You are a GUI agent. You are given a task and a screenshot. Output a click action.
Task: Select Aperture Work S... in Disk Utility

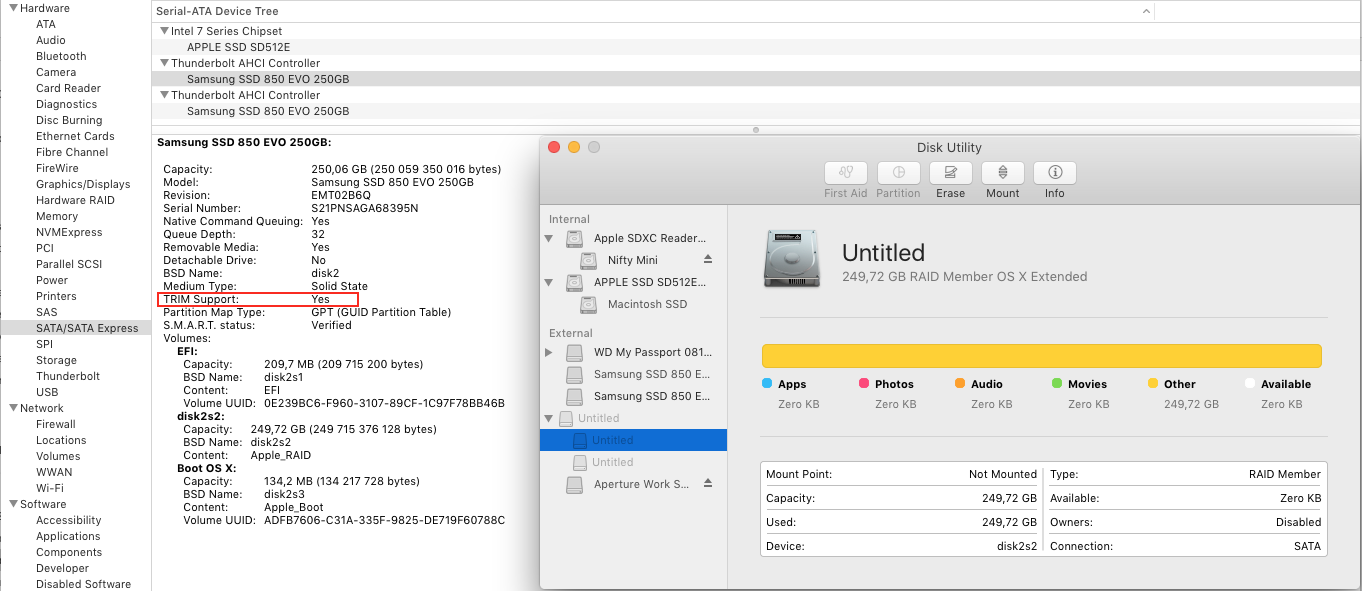(x=641, y=484)
